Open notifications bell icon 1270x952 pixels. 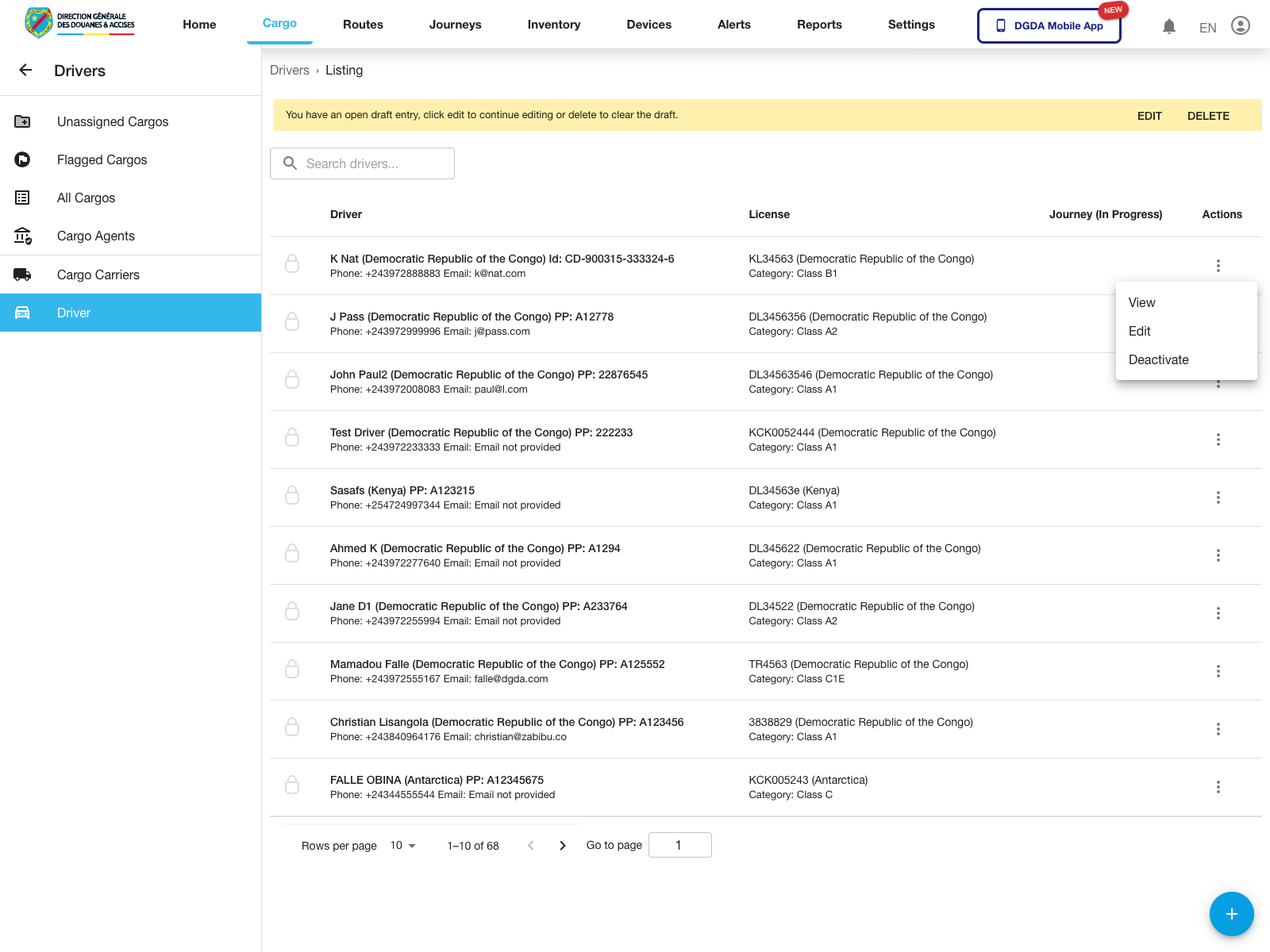point(1168,26)
